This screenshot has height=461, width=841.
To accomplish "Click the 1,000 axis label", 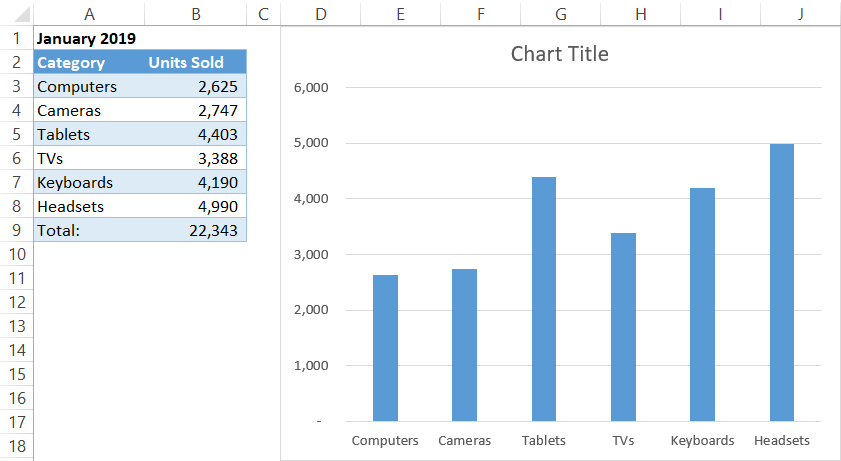I will [311, 365].
